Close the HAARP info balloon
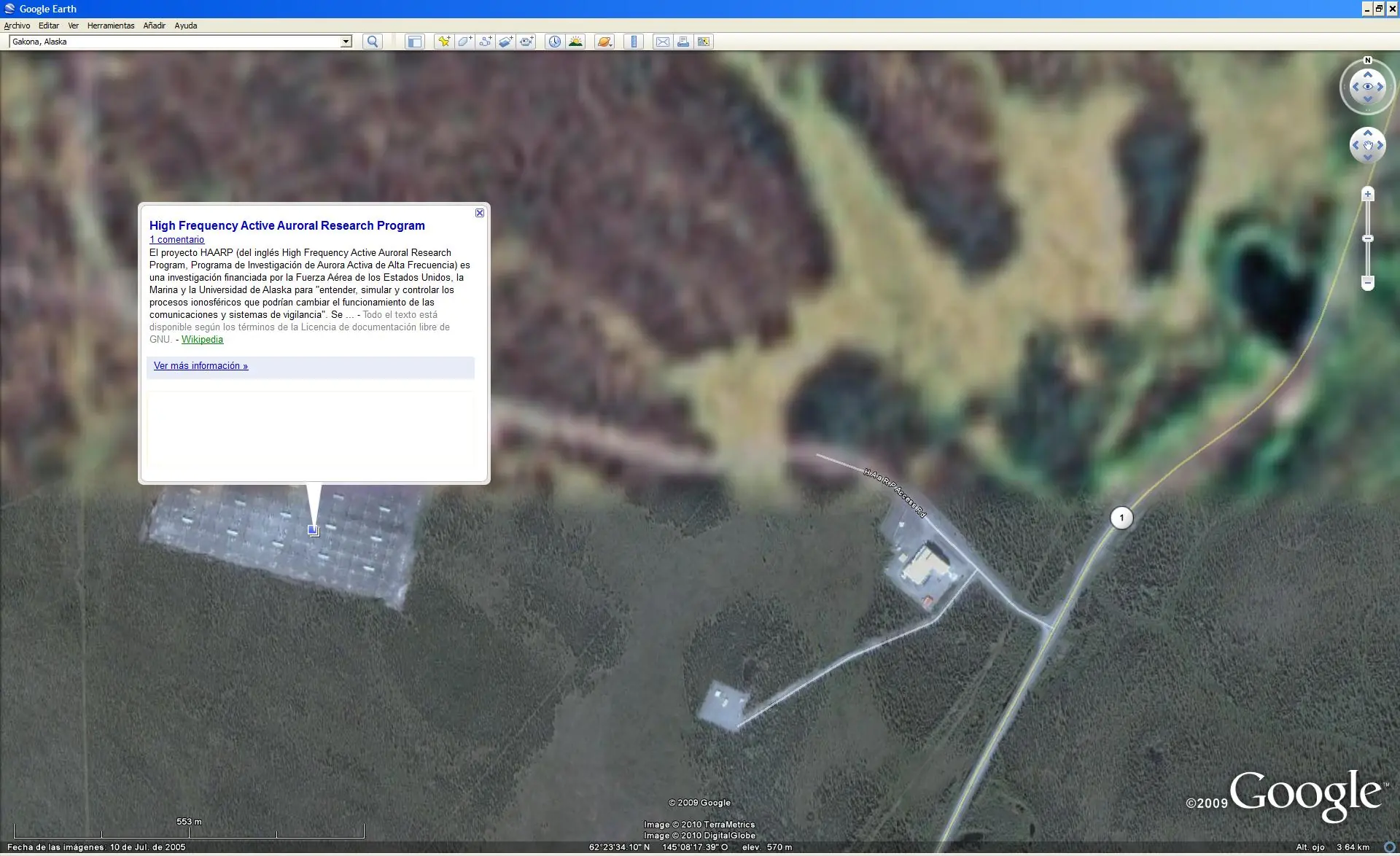Screen dimensions: 1400x856 coord(480,213)
